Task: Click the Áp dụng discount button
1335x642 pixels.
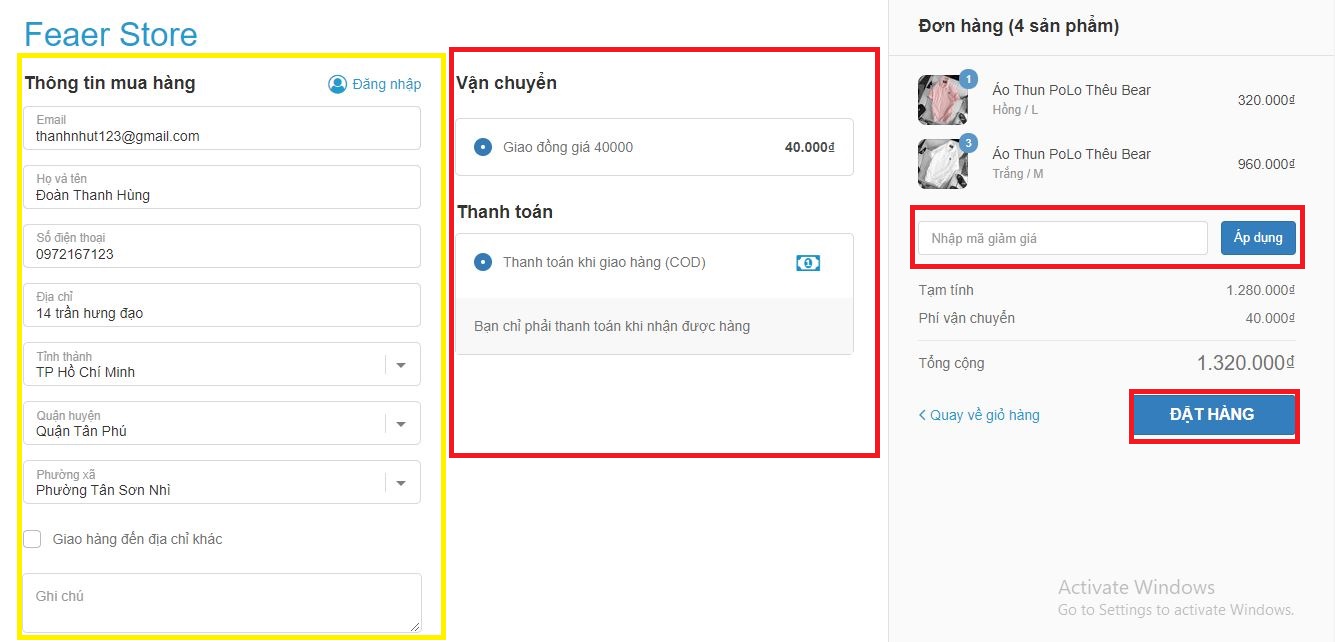Action: click(x=1258, y=238)
